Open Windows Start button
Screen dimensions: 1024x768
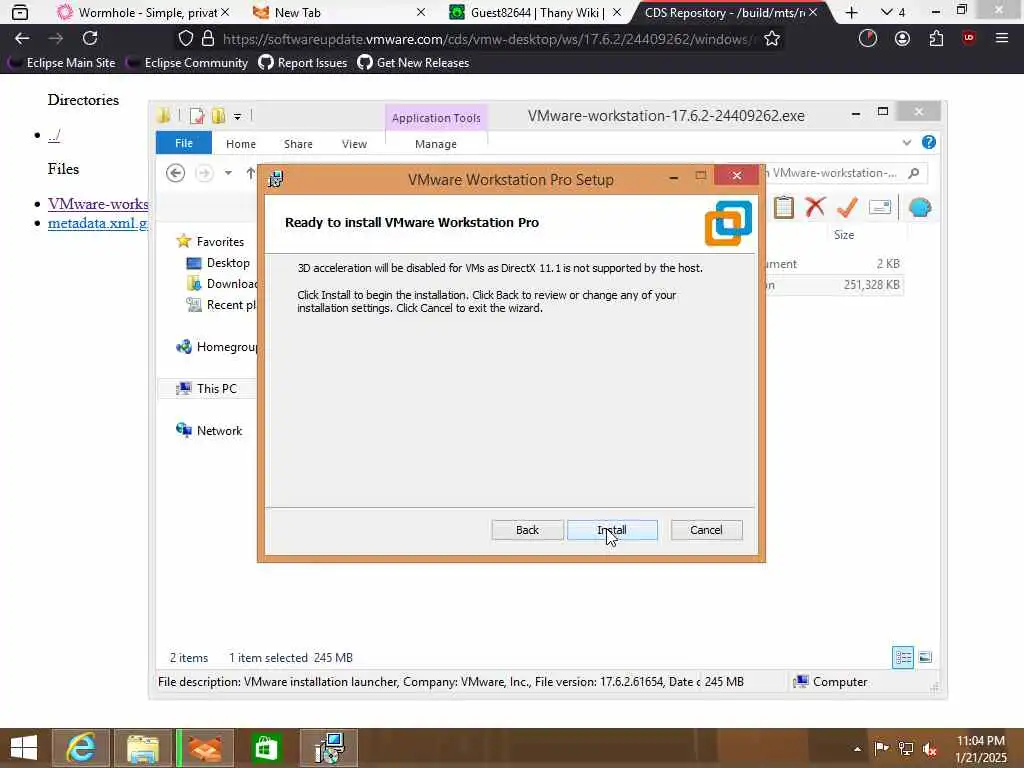(24, 748)
